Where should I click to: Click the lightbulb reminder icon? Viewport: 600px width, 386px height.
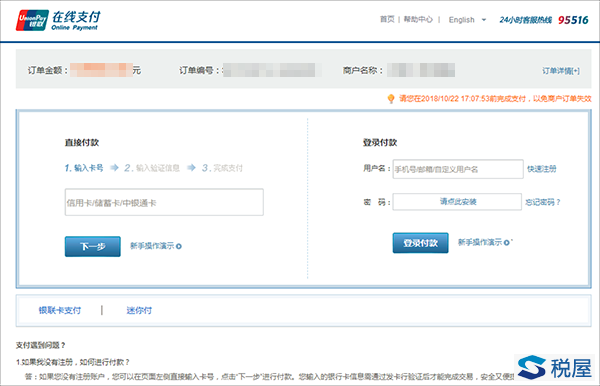pos(391,99)
